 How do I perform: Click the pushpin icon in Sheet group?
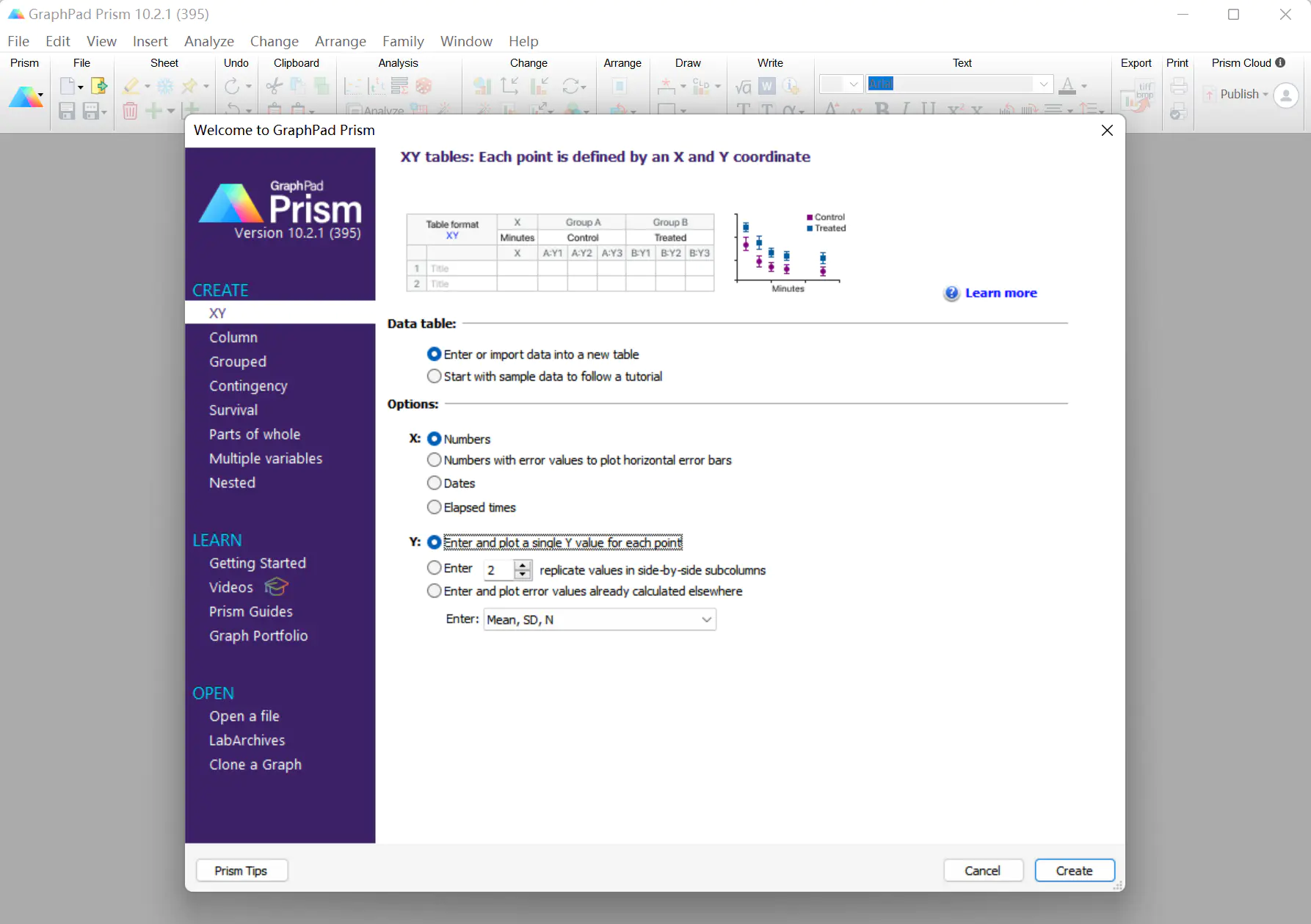pos(189,86)
